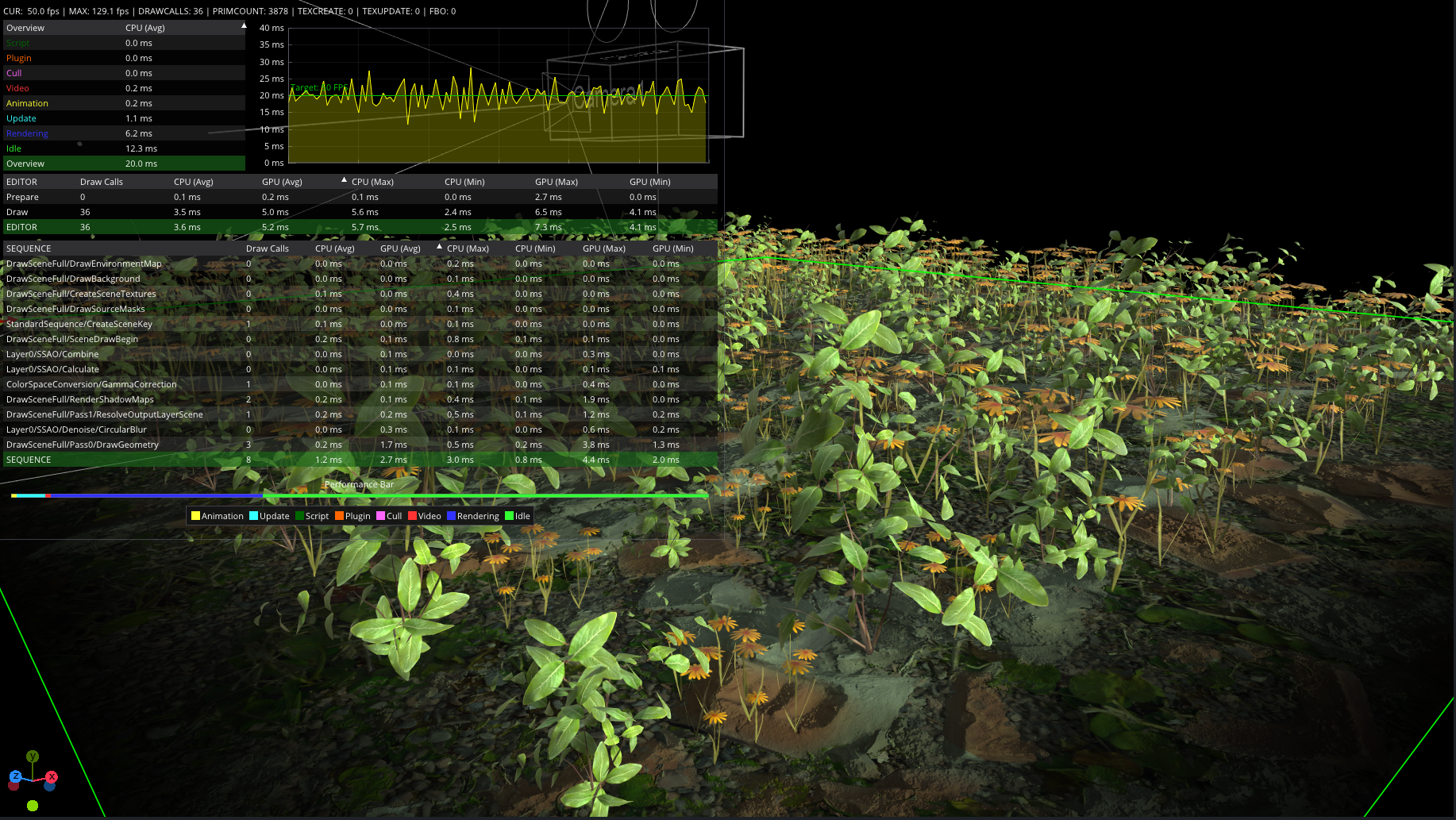This screenshot has width=1456, height=820.
Task: Toggle sort arrow beside SEQUENCE GPU (Avg) column
Action: [439, 248]
